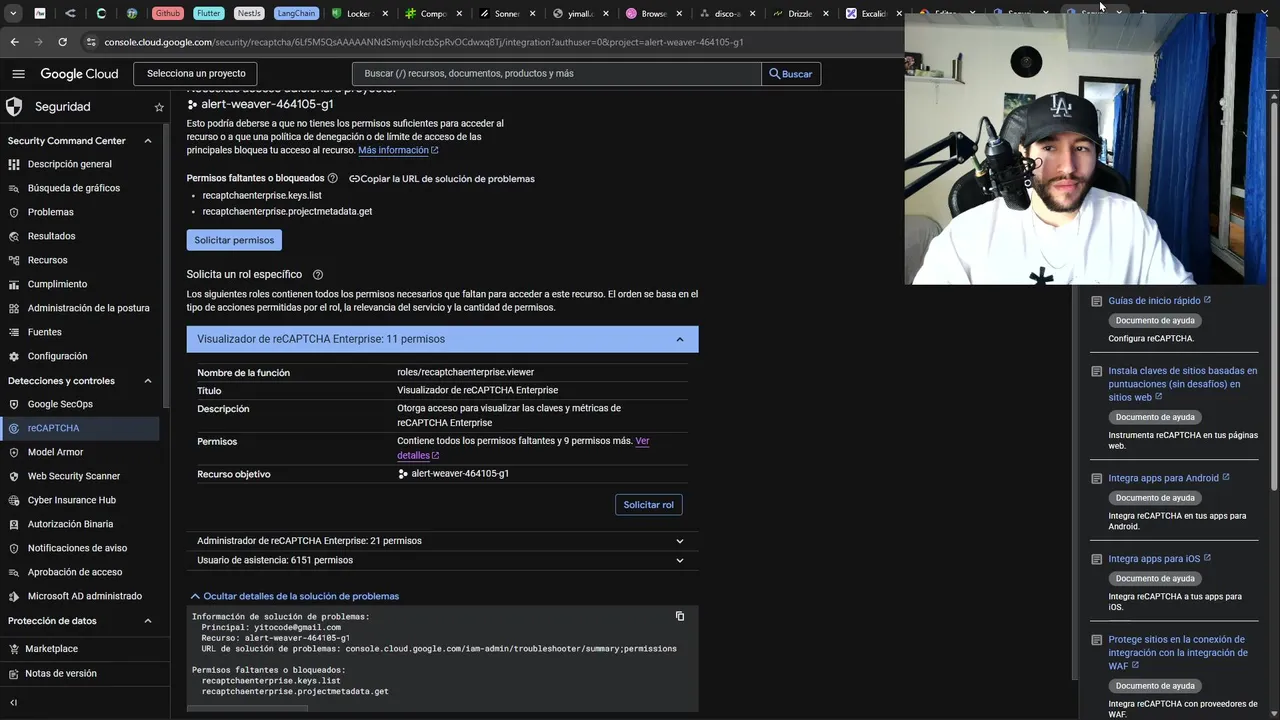
Task: Open the Más información link
Action: [398, 150]
